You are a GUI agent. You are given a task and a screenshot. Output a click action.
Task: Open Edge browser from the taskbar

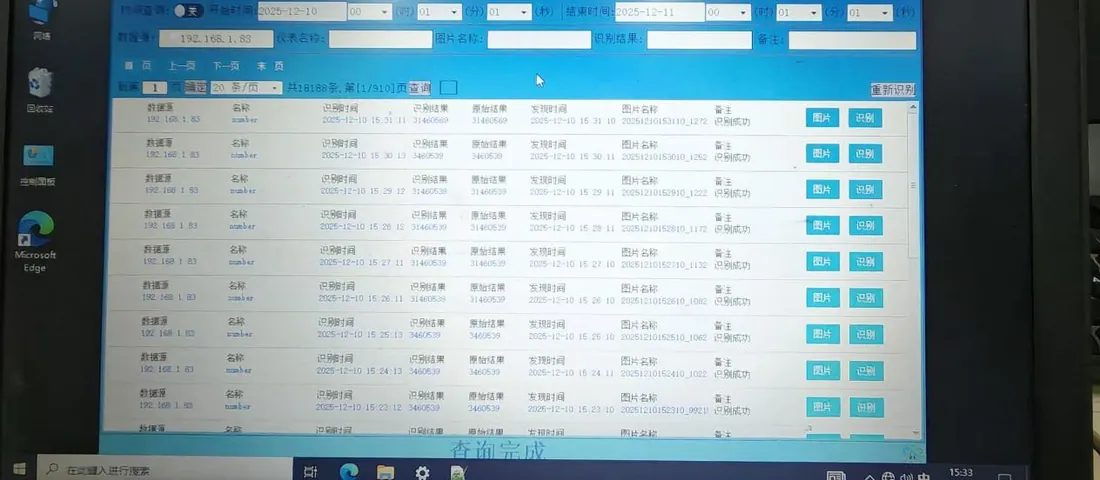click(349, 472)
